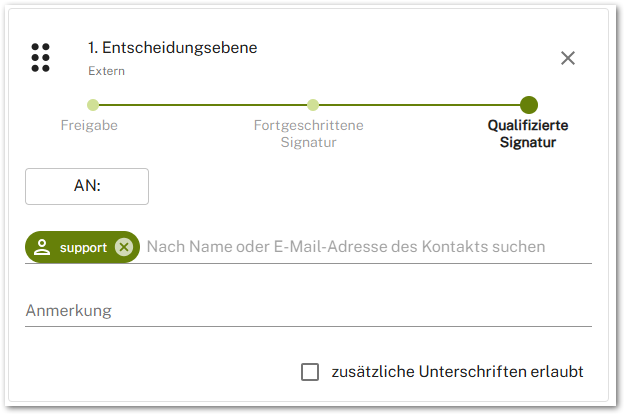Click the line between Fortgeschrittene and Qualifizierte Signatur
Viewport: 625px width, 415px height.
coord(420,104)
